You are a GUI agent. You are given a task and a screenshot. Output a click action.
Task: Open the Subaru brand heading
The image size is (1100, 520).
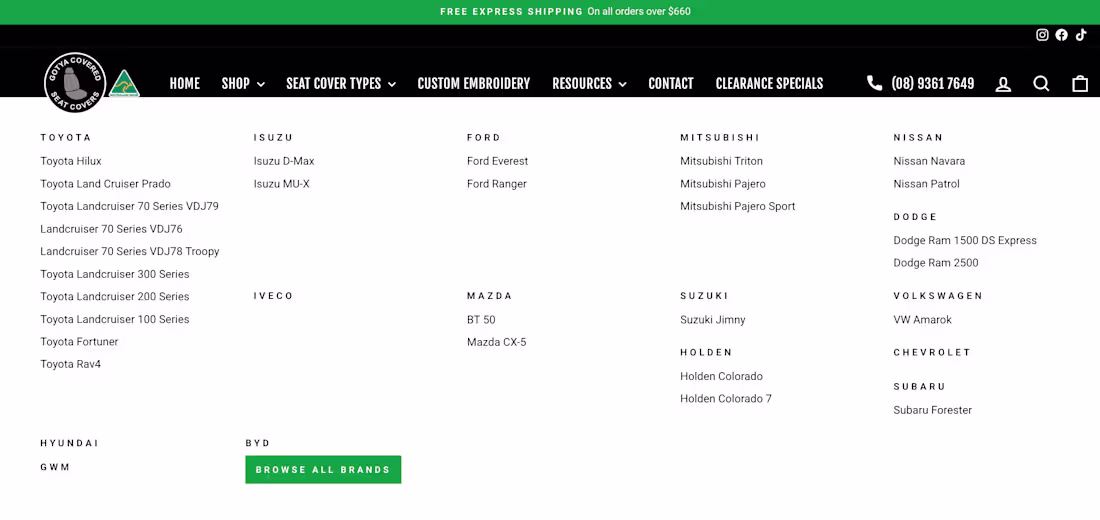pos(920,387)
